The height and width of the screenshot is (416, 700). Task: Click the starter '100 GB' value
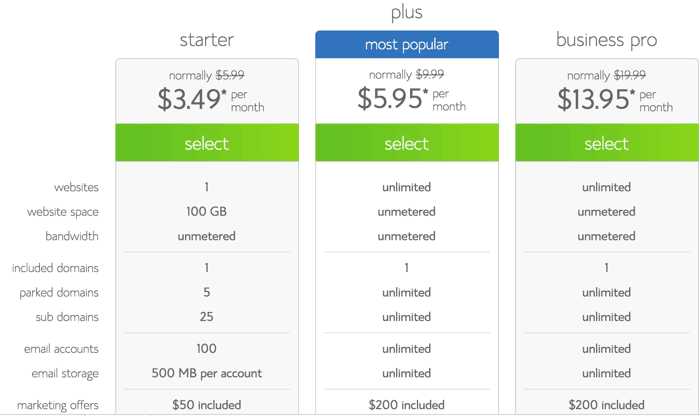point(207,211)
